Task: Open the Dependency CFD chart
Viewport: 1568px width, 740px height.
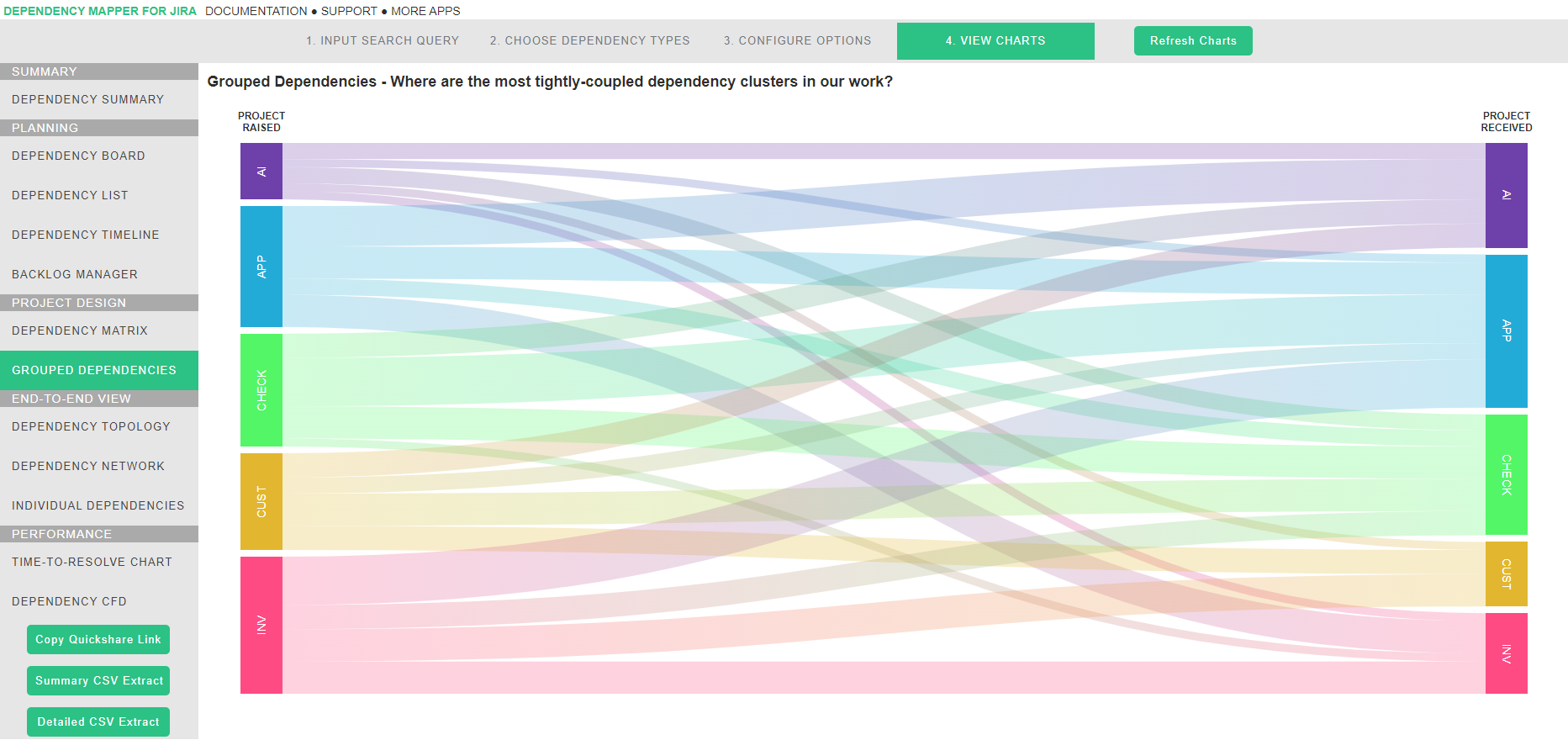Action: coord(99,601)
